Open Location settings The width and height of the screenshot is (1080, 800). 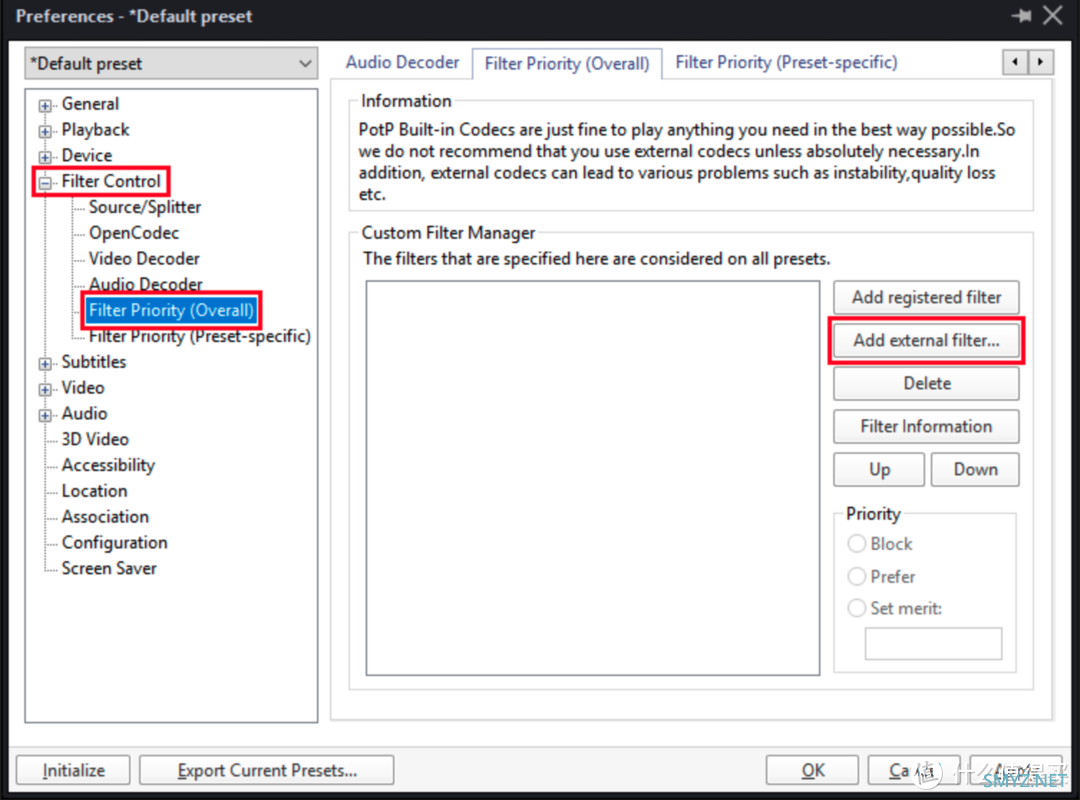[x=94, y=491]
